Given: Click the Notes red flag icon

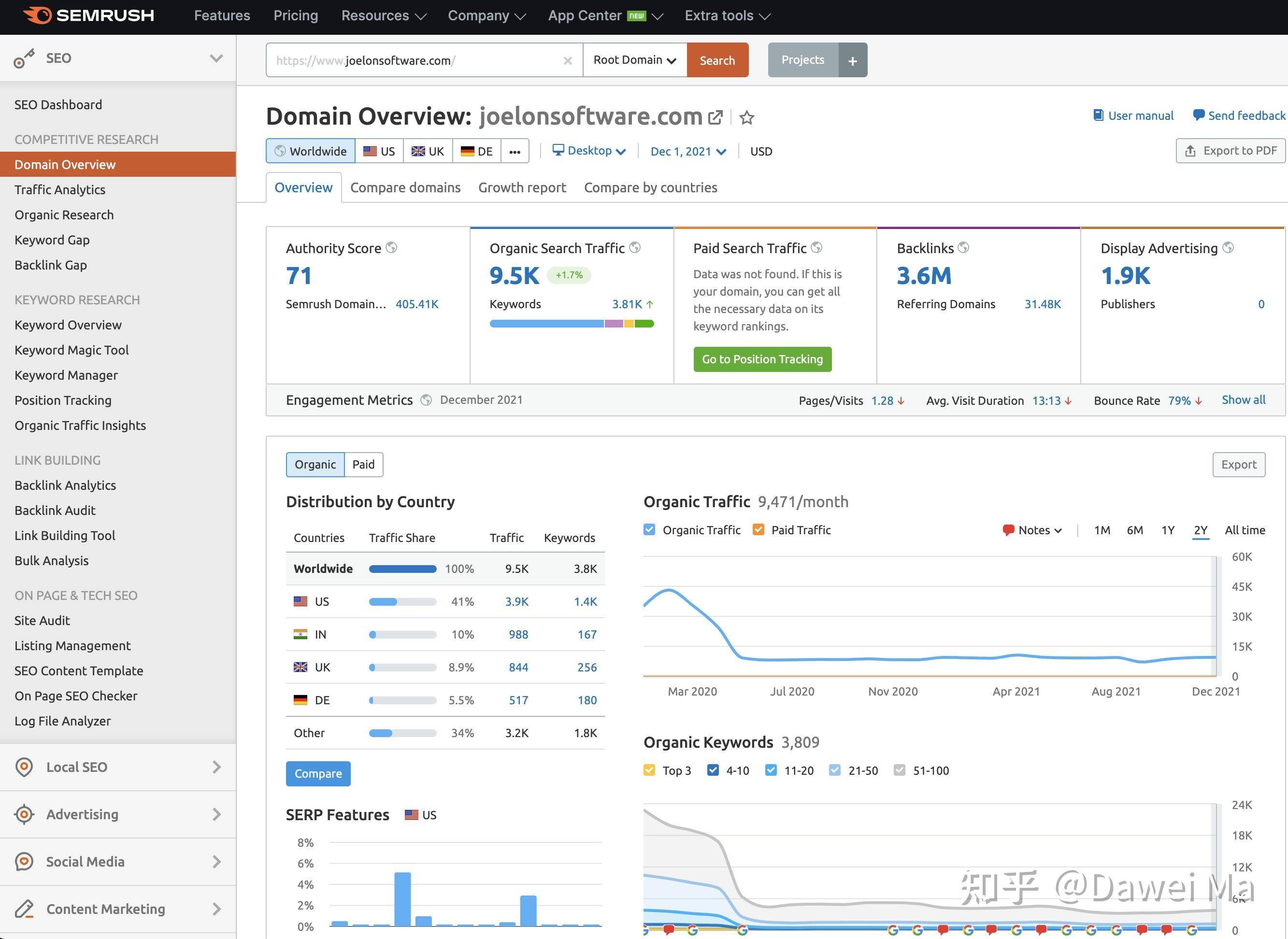Looking at the screenshot, I should click(1008, 530).
